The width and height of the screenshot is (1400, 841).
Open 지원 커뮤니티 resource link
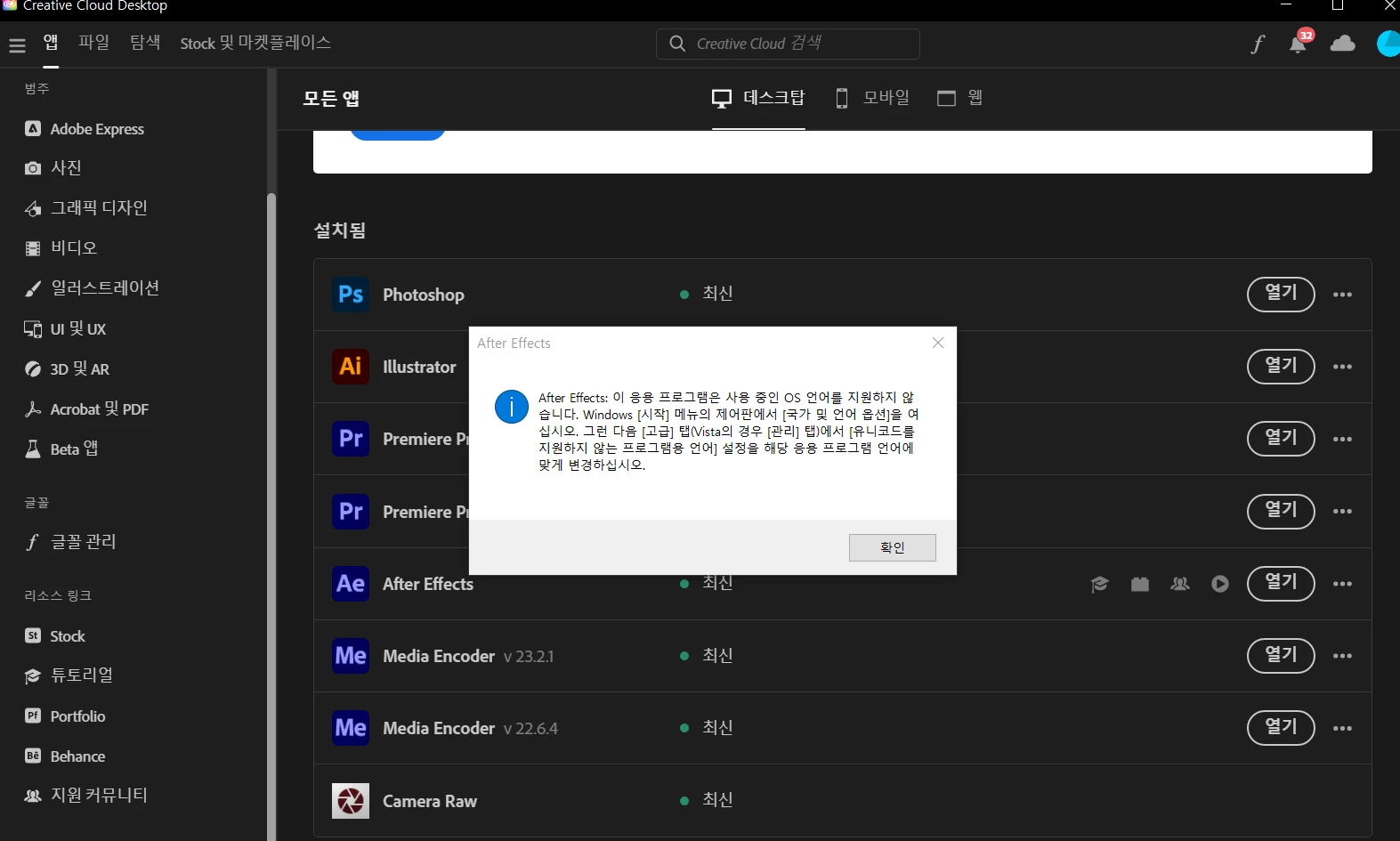pos(85,796)
